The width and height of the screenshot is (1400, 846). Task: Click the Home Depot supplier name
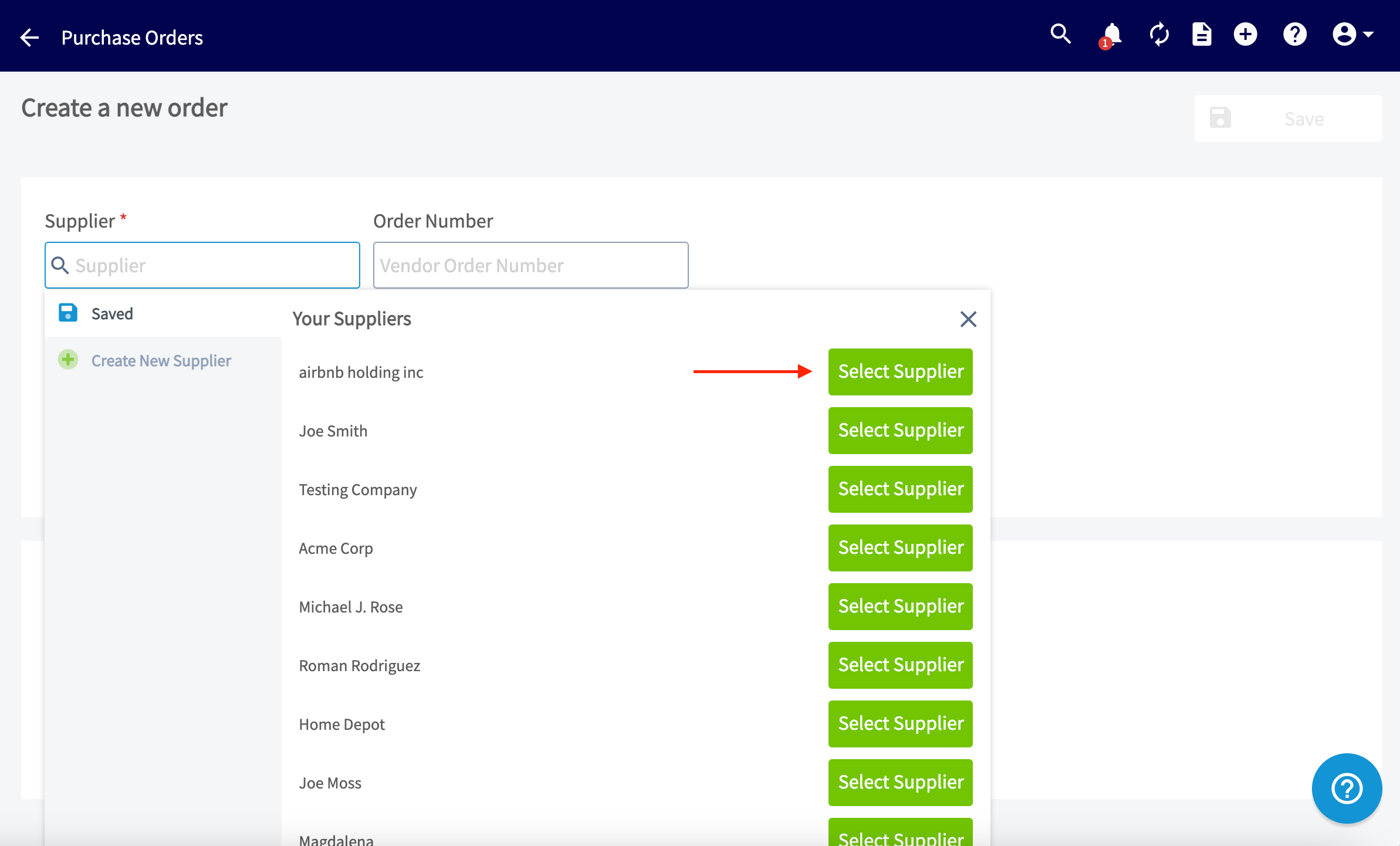point(341,725)
